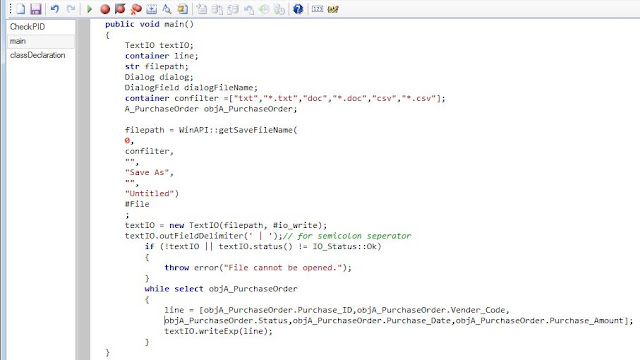This screenshot has height=360, width=640.
Task: Click the third greyed version control icon
Action: click(233, 9)
